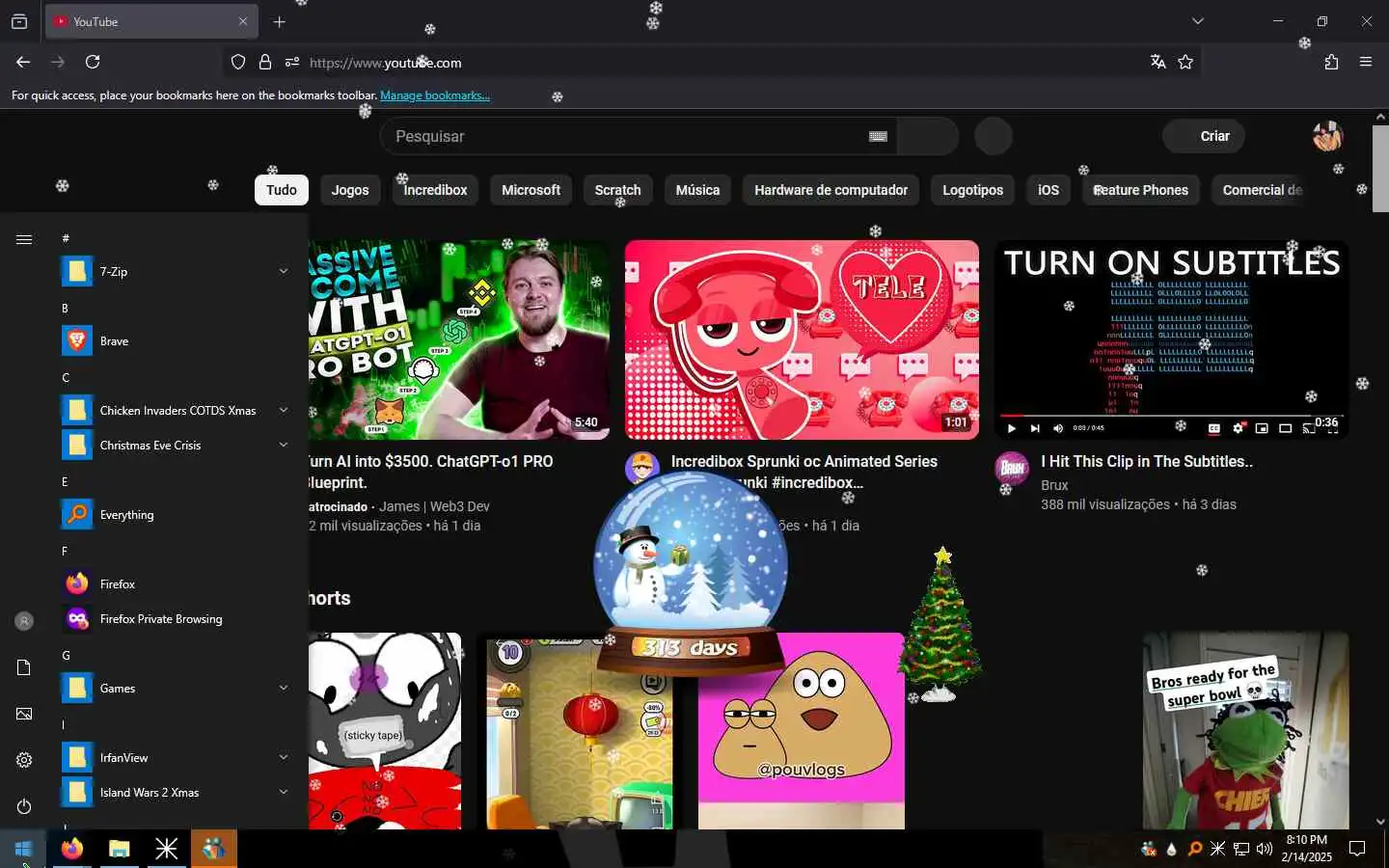Open the YouTube account avatar

tap(1327, 136)
